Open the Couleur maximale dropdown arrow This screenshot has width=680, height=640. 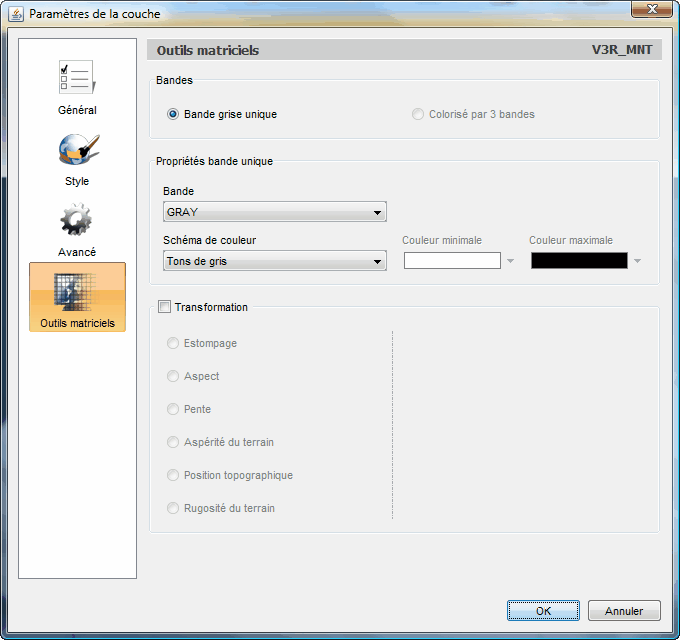[638, 261]
